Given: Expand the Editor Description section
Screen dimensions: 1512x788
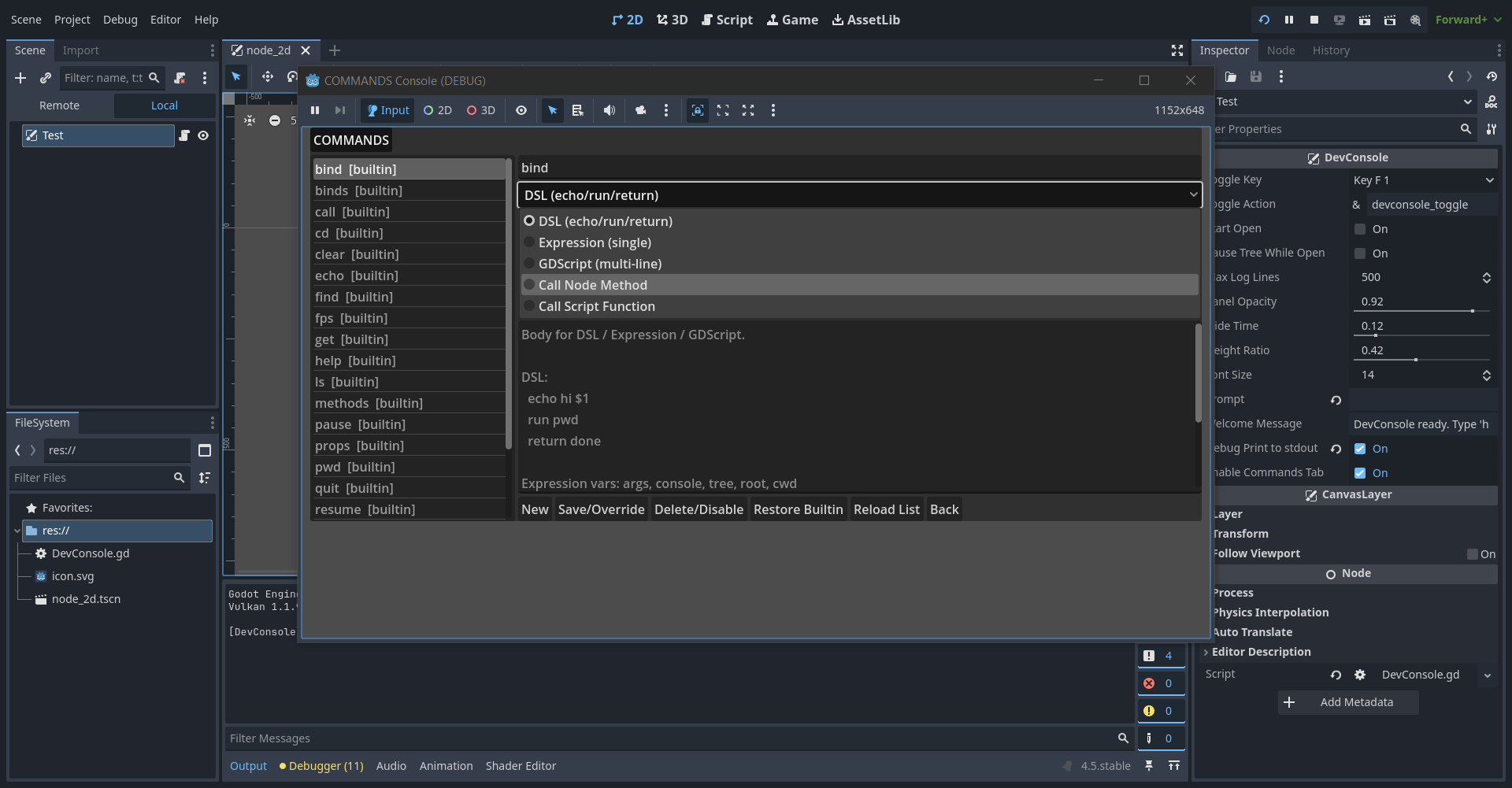Looking at the screenshot, I should pos(1261,652).
